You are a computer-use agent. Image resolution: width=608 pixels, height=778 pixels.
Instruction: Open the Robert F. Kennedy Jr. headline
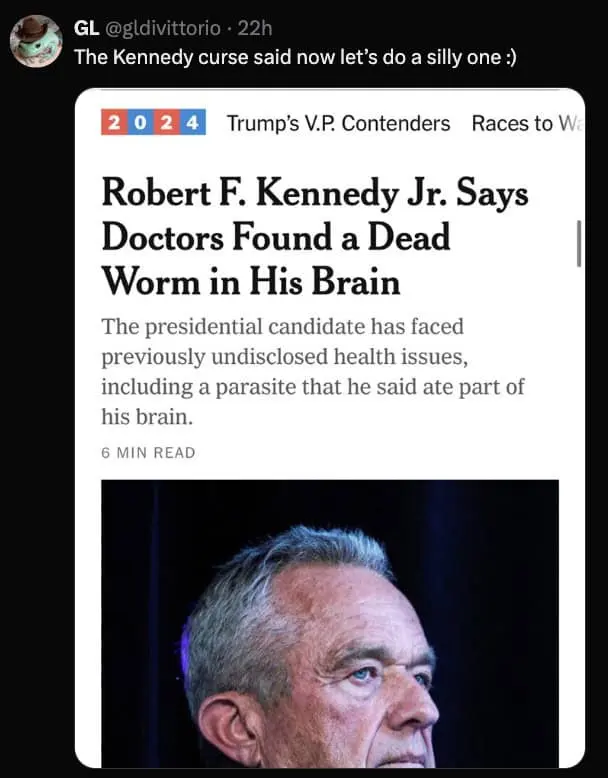pyautogui.click(x=314, y=239)
